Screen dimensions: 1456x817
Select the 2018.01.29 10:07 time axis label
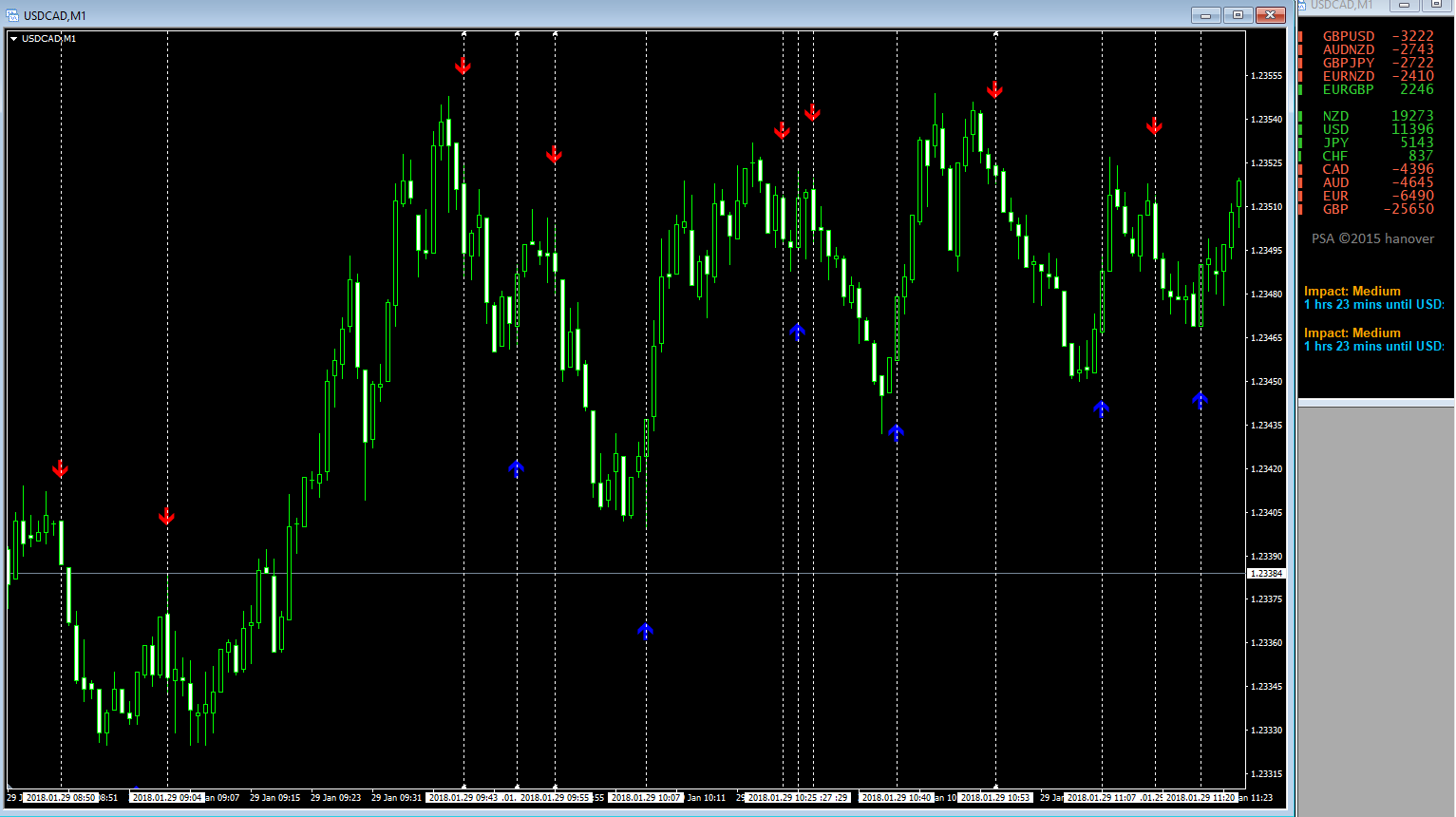tap(646, 798)
